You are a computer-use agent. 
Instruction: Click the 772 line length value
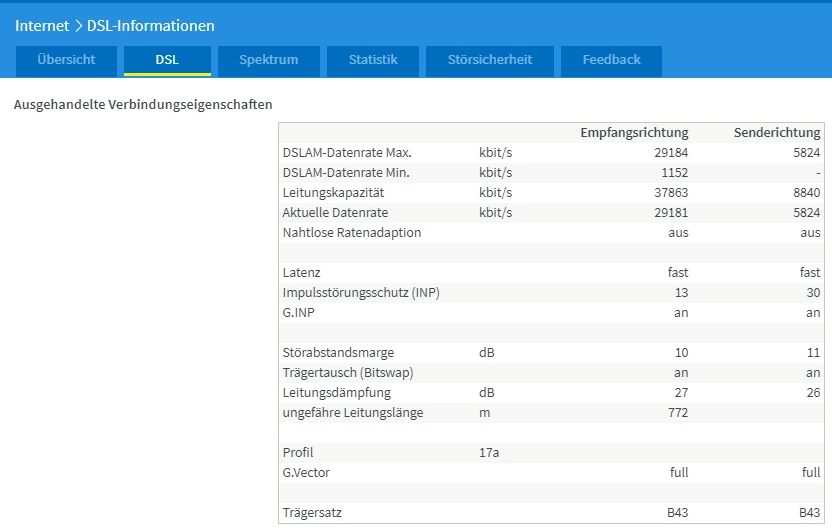tap(676, 412)
